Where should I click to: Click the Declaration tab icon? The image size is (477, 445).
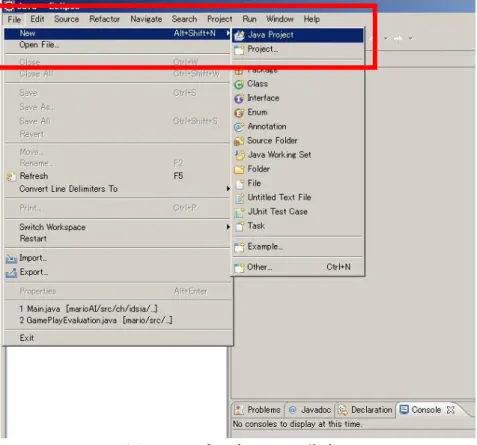343,410
